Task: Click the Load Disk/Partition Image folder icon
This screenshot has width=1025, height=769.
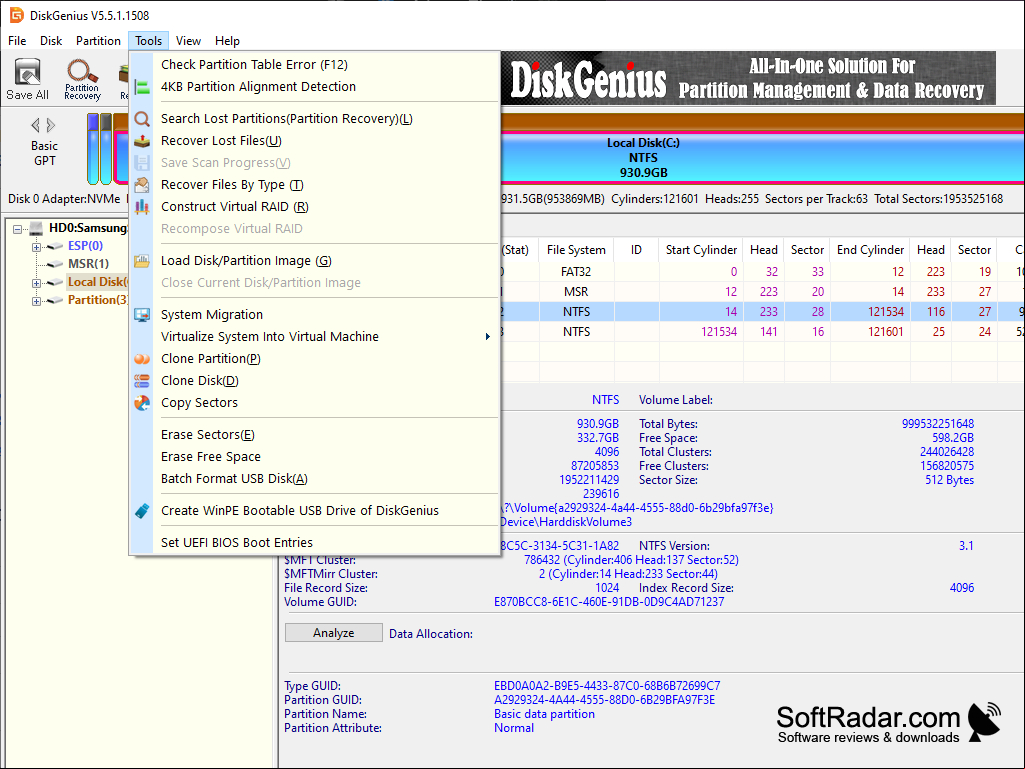Action: pyautogui.click(x=142, y=261)
